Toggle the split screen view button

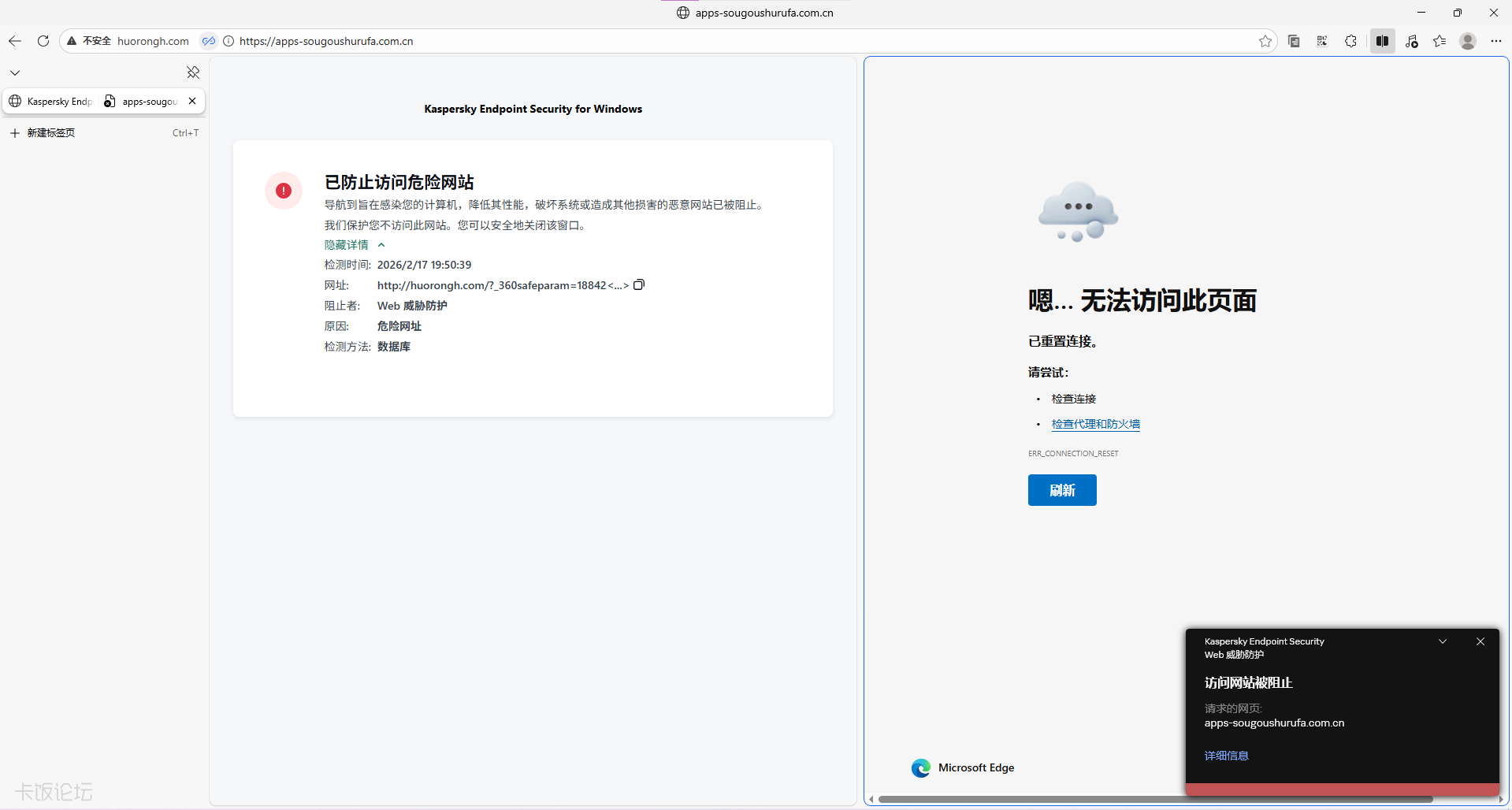click(1382, 41)
